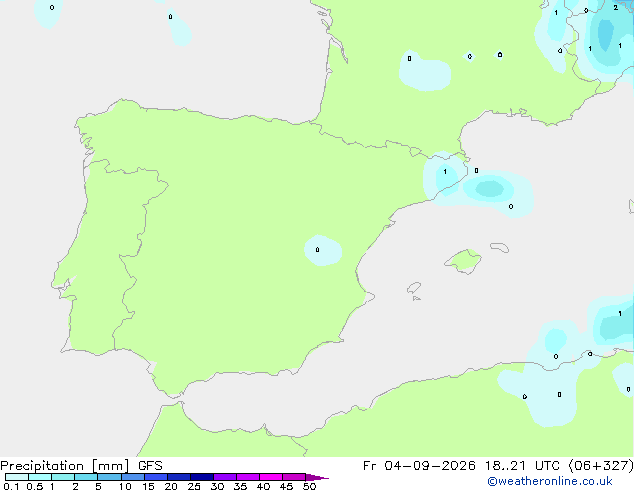Click the 'Precipitation [mm] GFS' title text
The width and height of the screenshot is (634, 490).
(x=81, y=466)
